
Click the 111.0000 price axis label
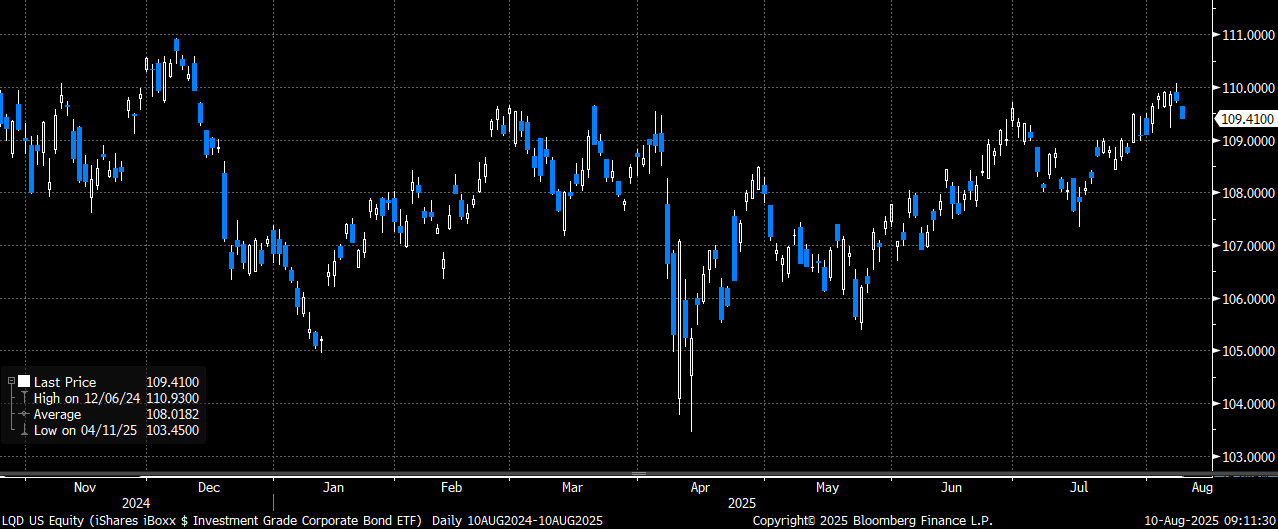[x=1247, y=35]
